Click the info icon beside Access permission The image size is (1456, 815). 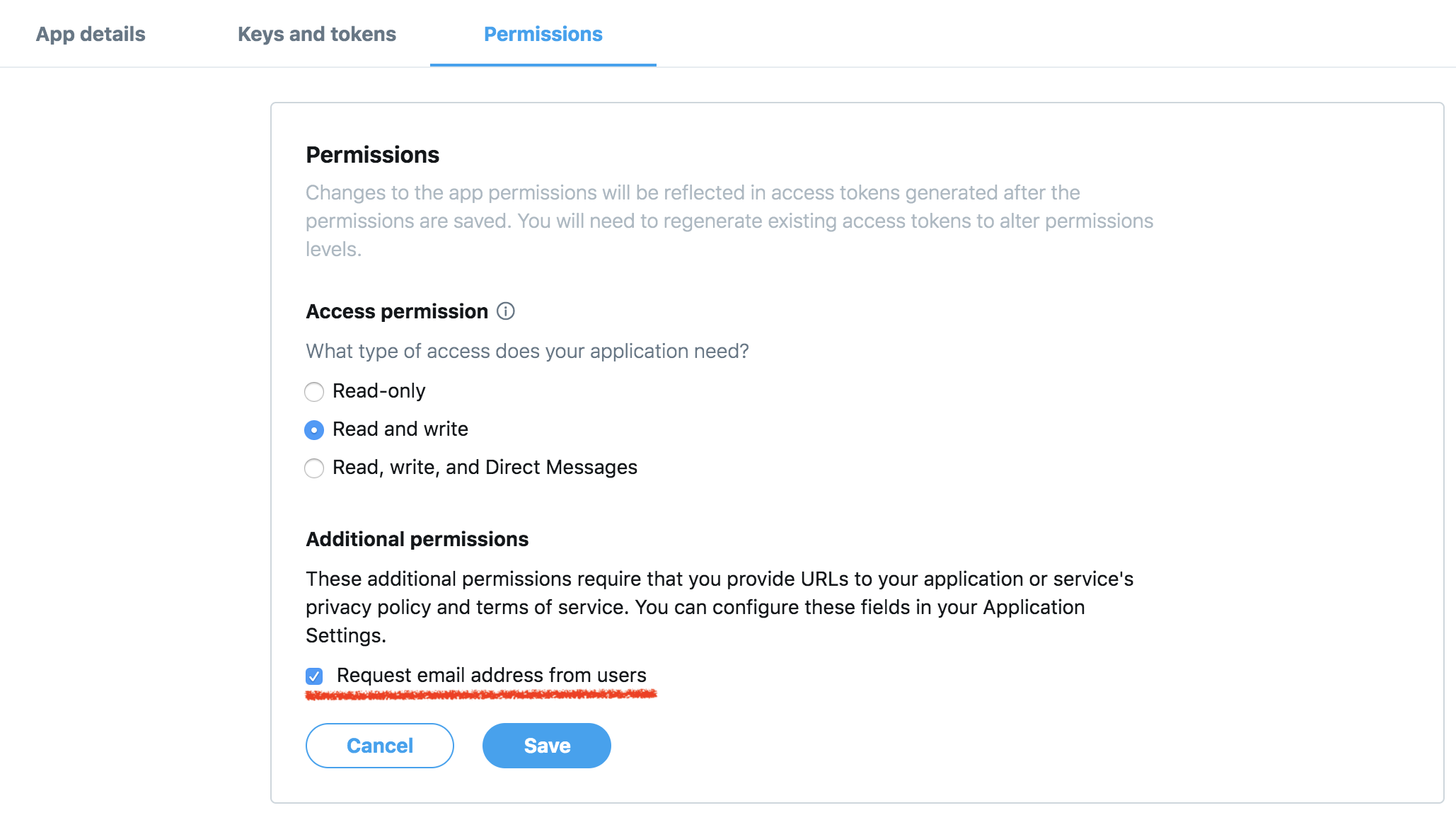click(x=505, y=311)
